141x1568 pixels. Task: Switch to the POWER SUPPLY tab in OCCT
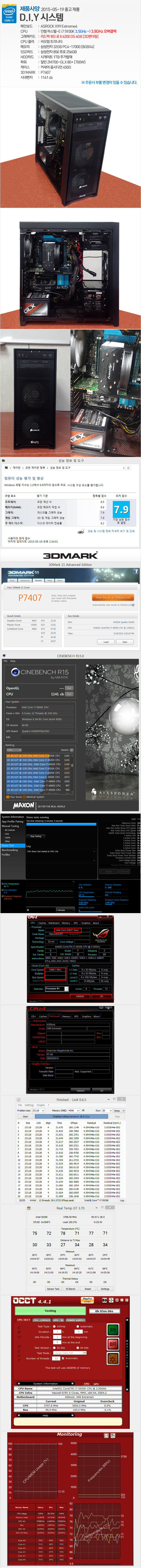pos(76,1320)
